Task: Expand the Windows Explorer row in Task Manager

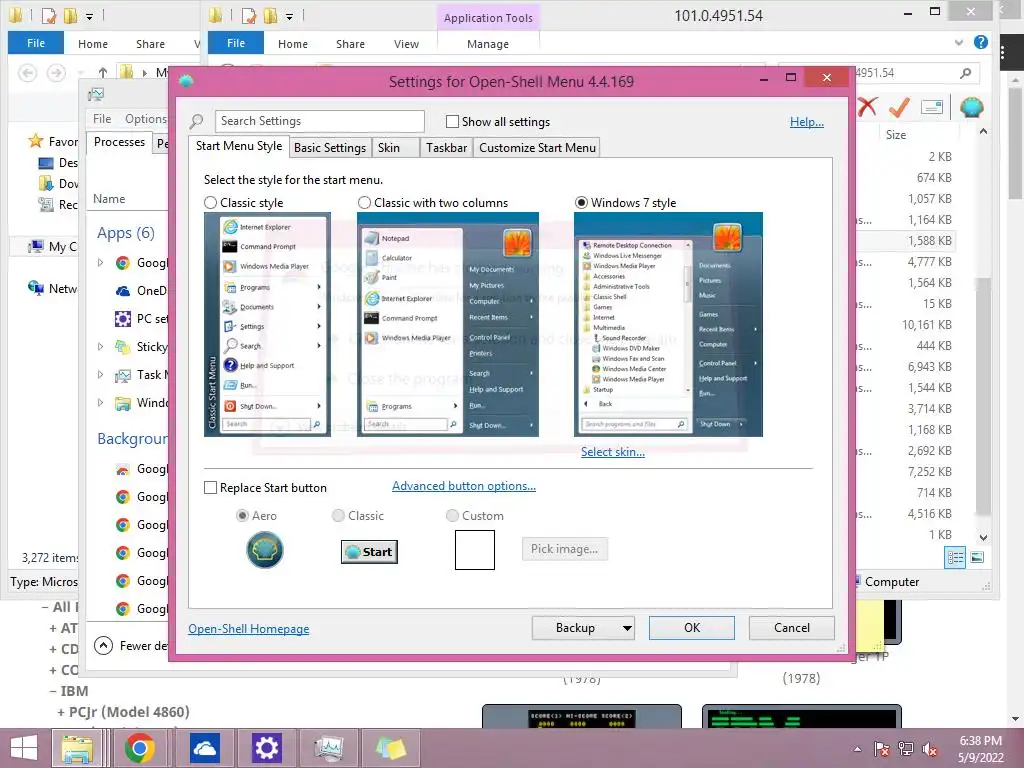Action: point(100,403)
